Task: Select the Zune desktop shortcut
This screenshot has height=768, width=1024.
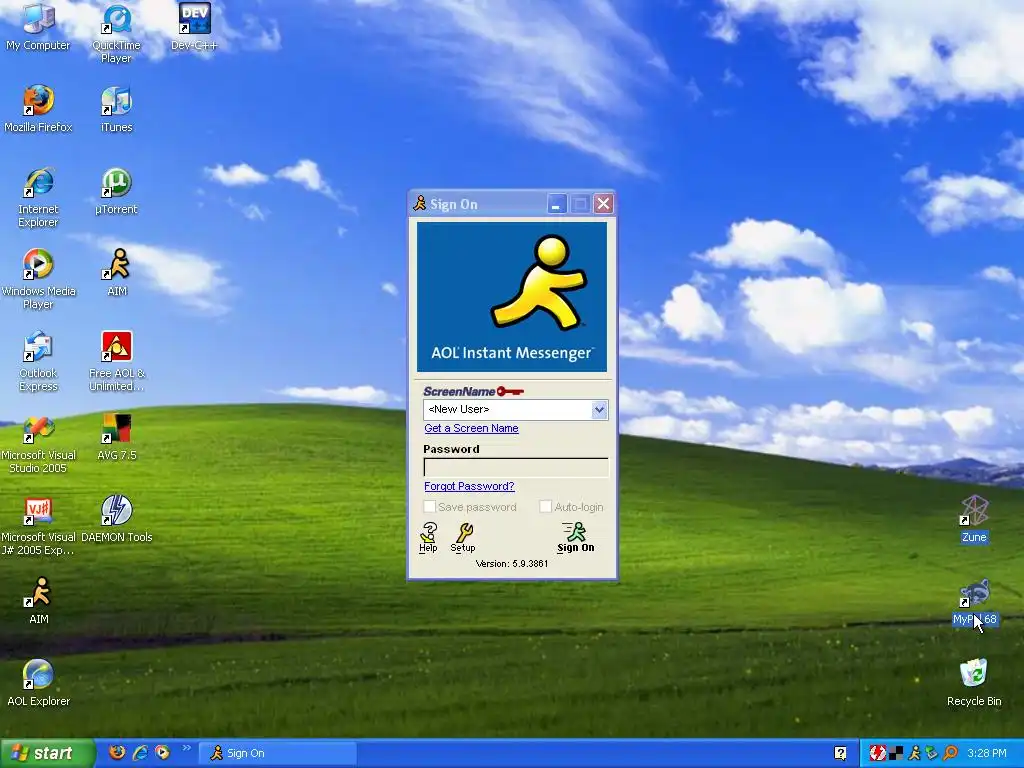Action: click(x=974, y=519)
